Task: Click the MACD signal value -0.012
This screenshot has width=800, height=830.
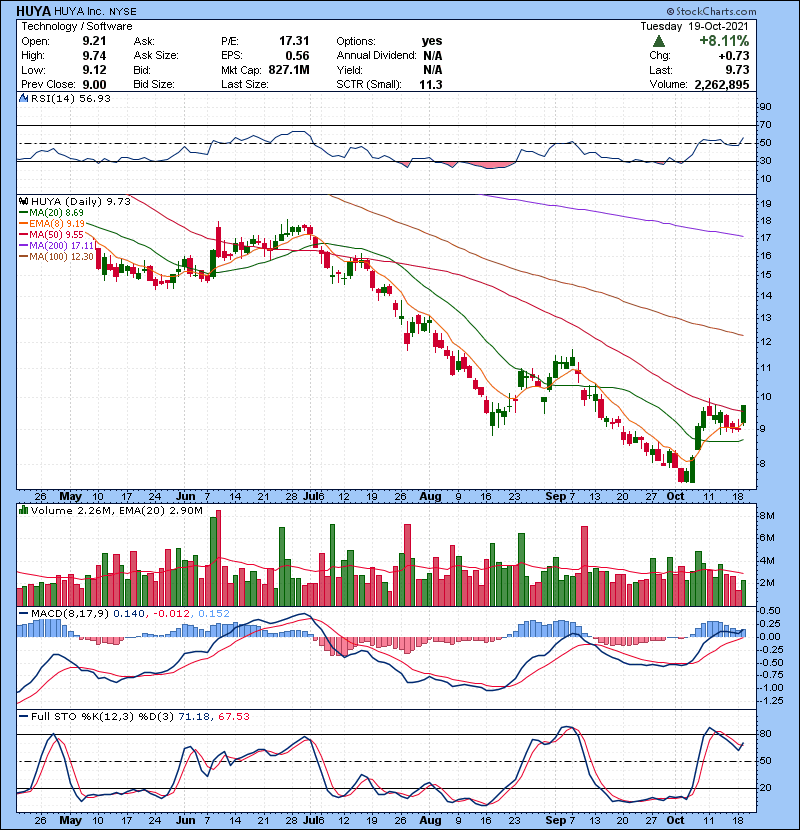Action: coord(172,614)
